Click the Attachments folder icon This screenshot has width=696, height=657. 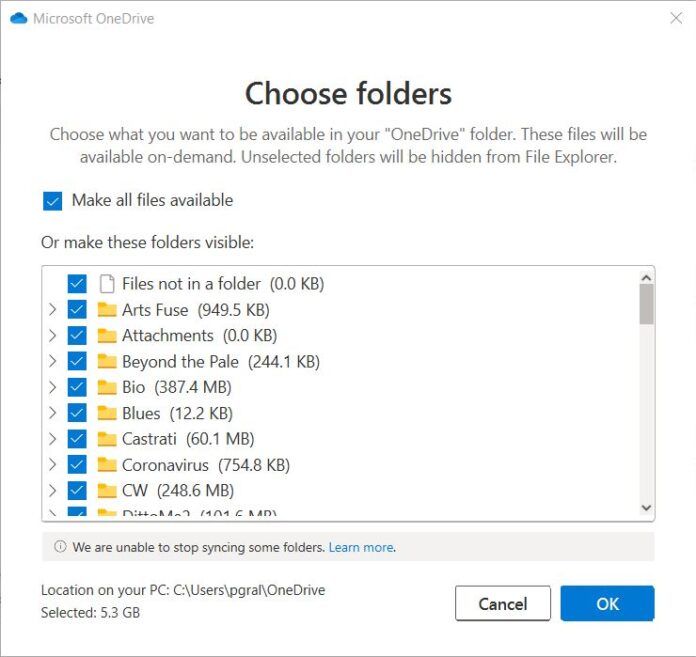coord(107,336)
